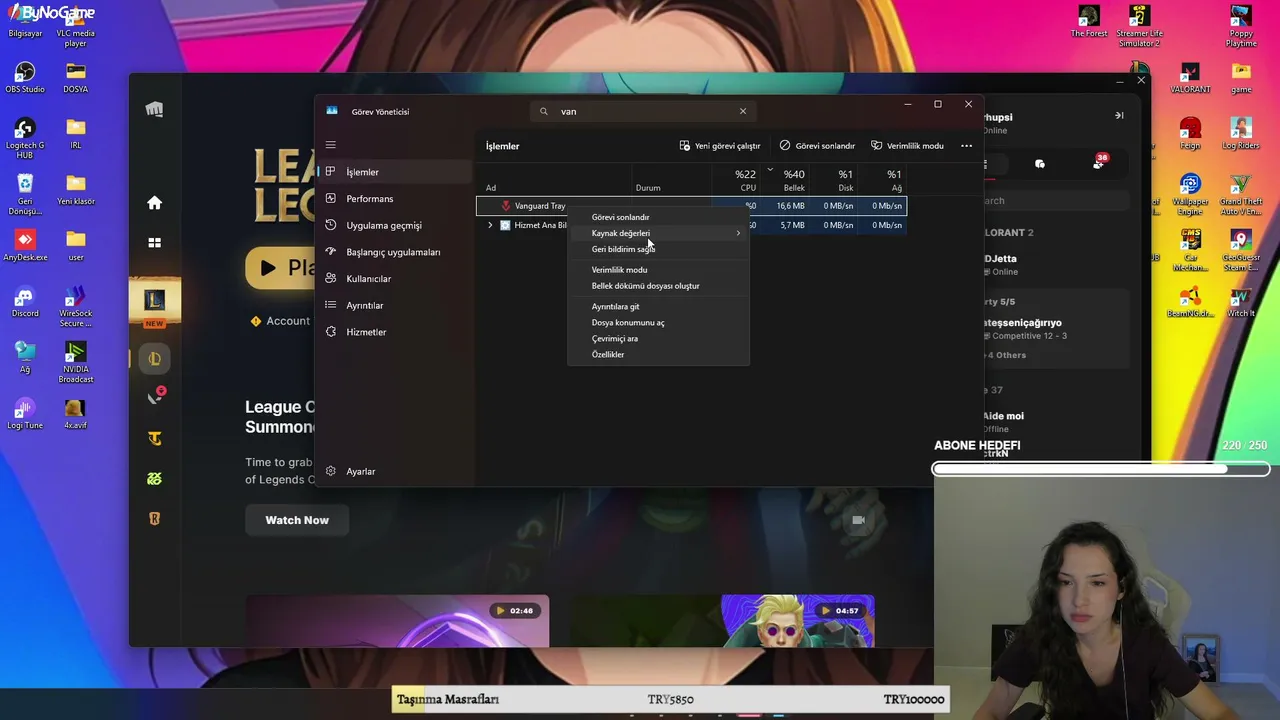Image resolution: width=1280 pixels, height=720 pixels.
Task: Switch to Başlangıç uygulamaları tab
Action: (x=395, y=252)
